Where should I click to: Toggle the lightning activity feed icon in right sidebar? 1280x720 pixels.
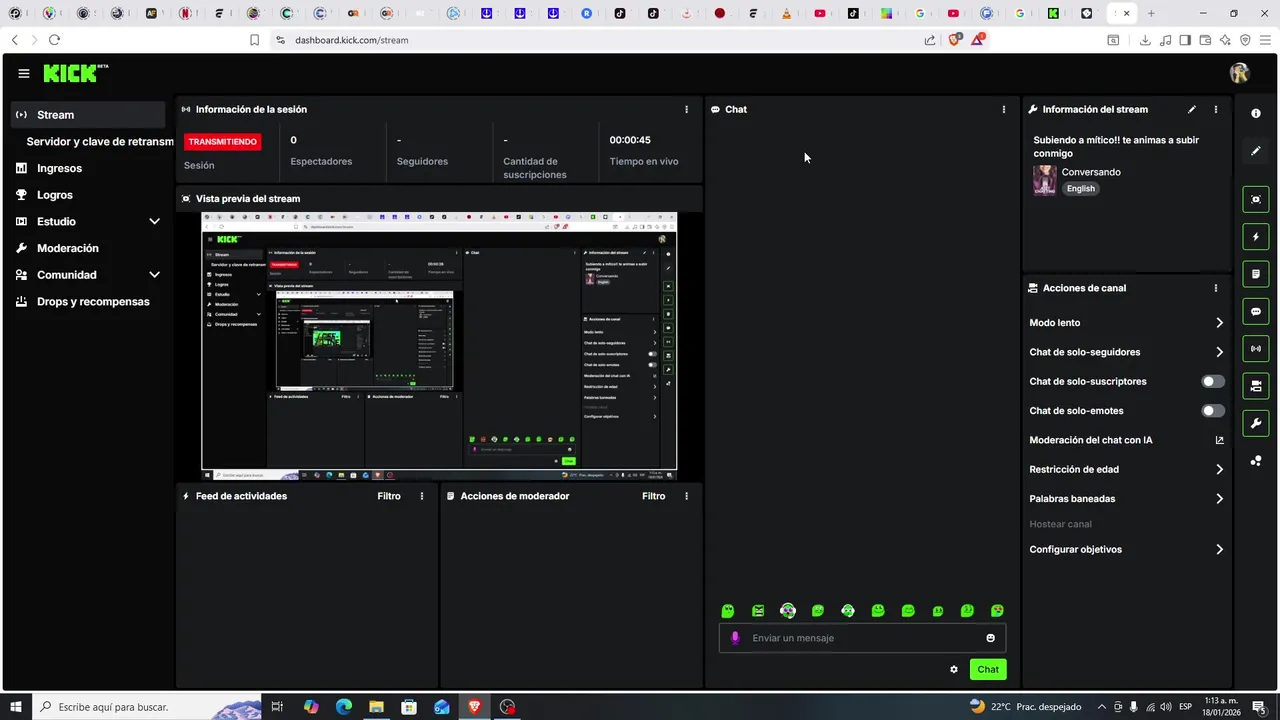[x=1256, y=237]
